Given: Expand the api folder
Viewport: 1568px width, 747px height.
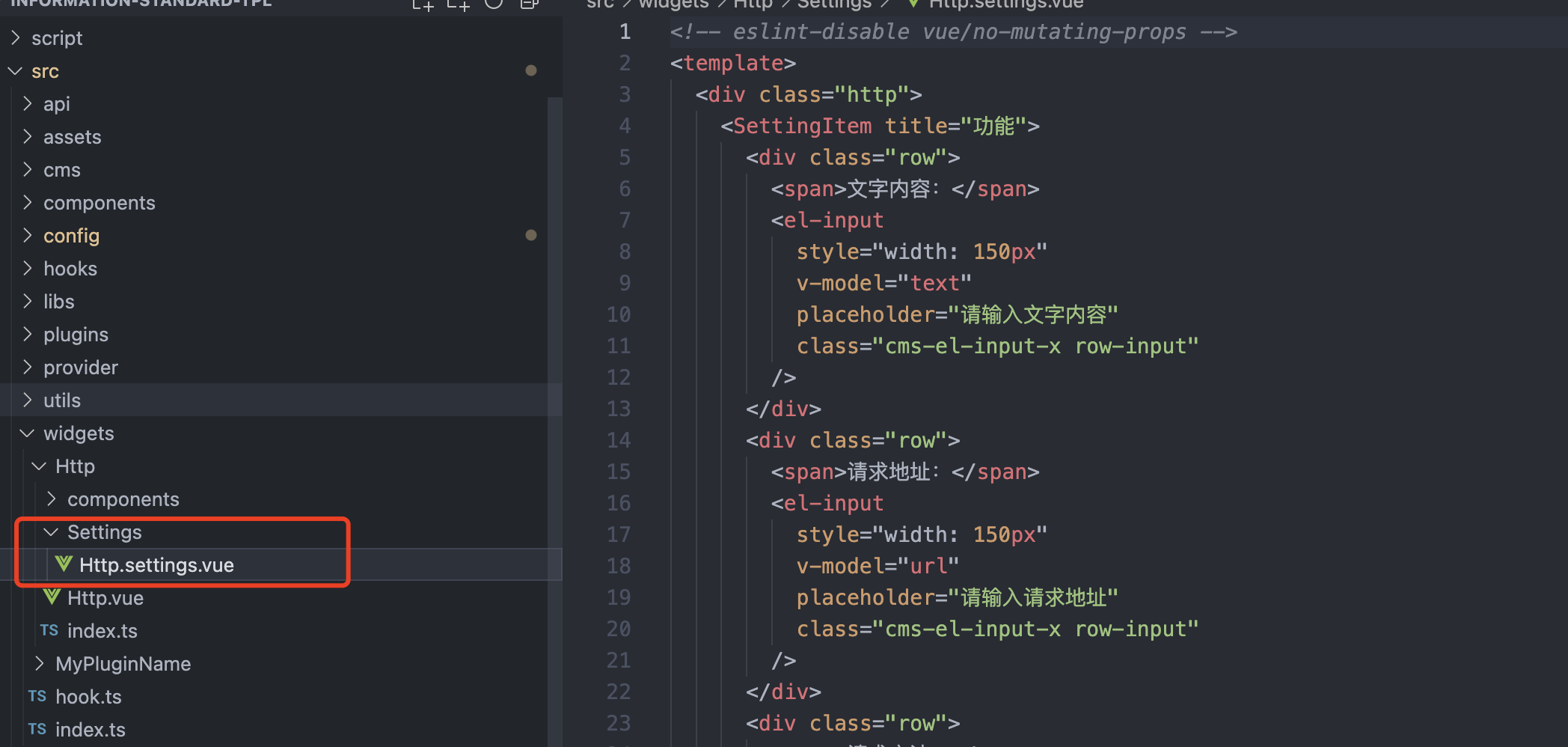Looking at the screenshot, I should 28,104.
